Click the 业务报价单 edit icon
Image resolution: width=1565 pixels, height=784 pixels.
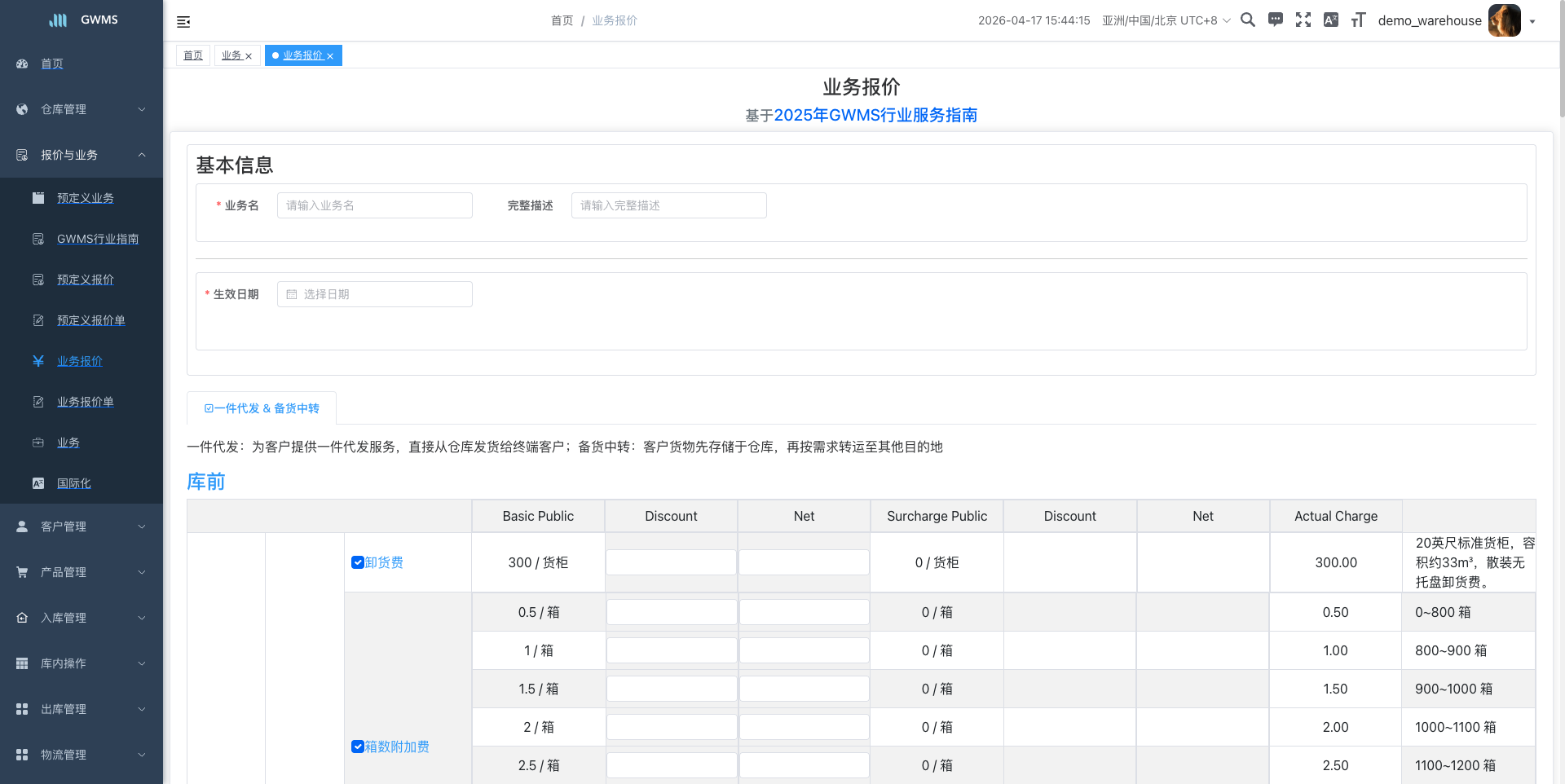pos(38,402)
